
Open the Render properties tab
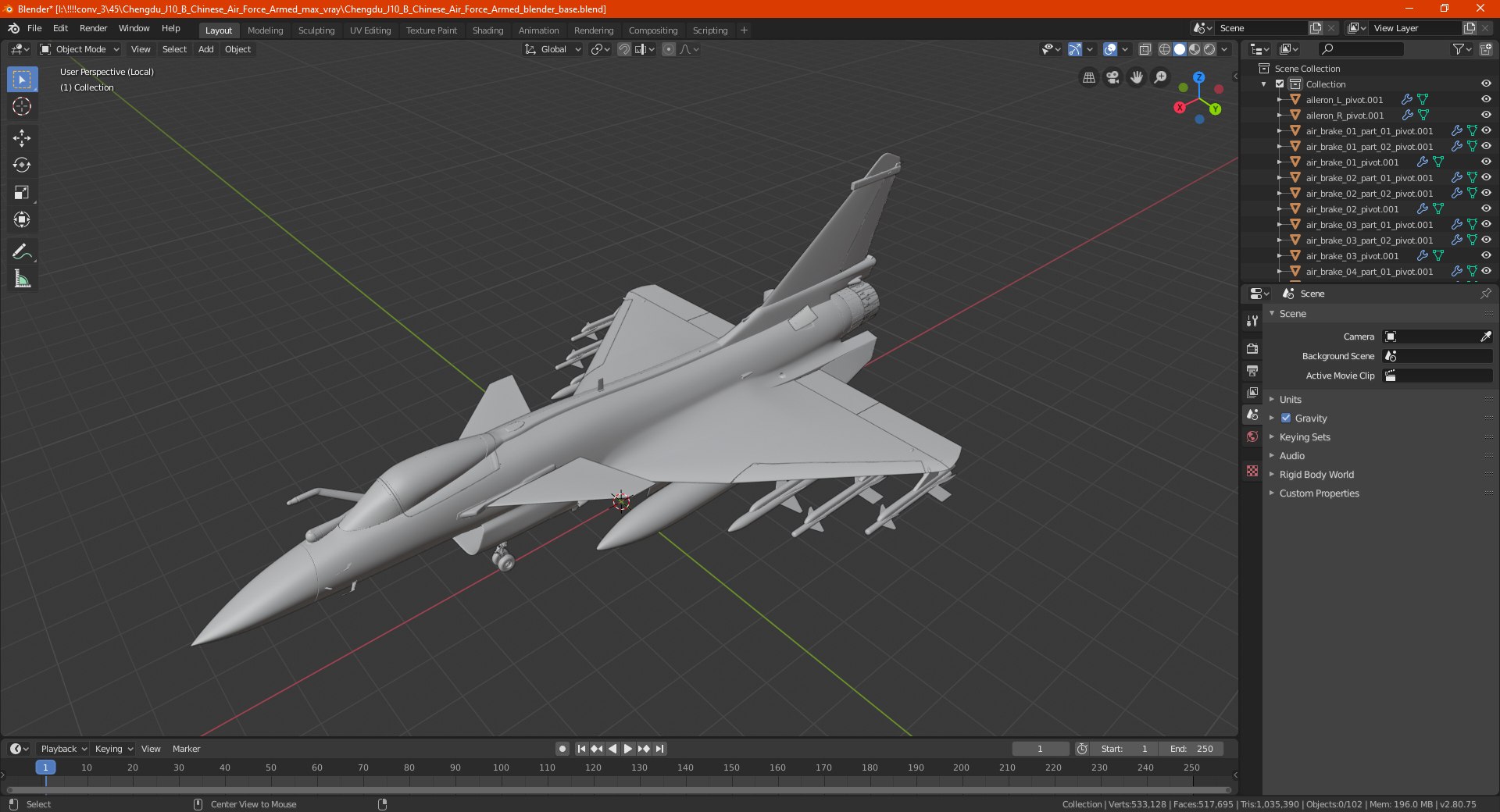pos(1252,348)
